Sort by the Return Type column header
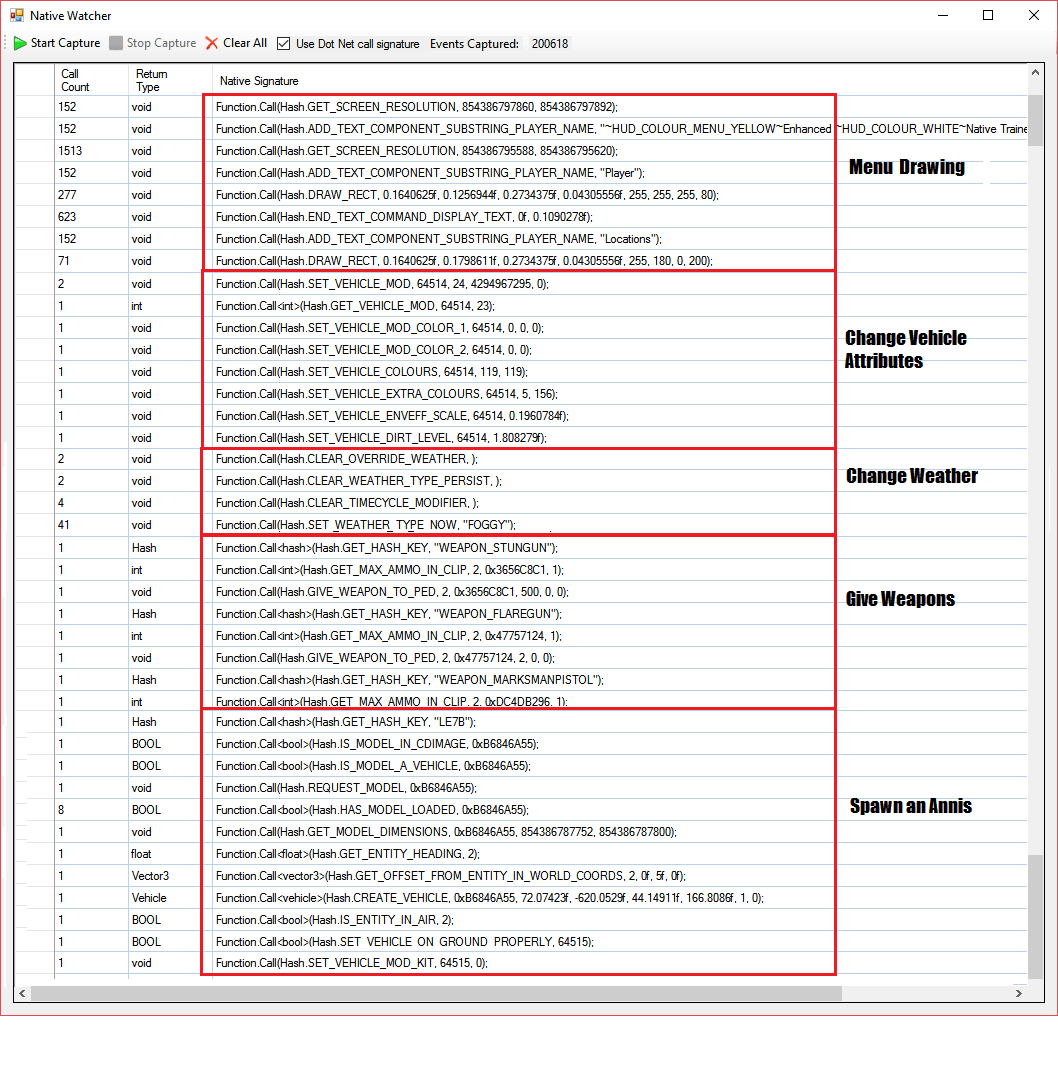1058x1084 pixels. pyautogui.click(x=151, y=80)
